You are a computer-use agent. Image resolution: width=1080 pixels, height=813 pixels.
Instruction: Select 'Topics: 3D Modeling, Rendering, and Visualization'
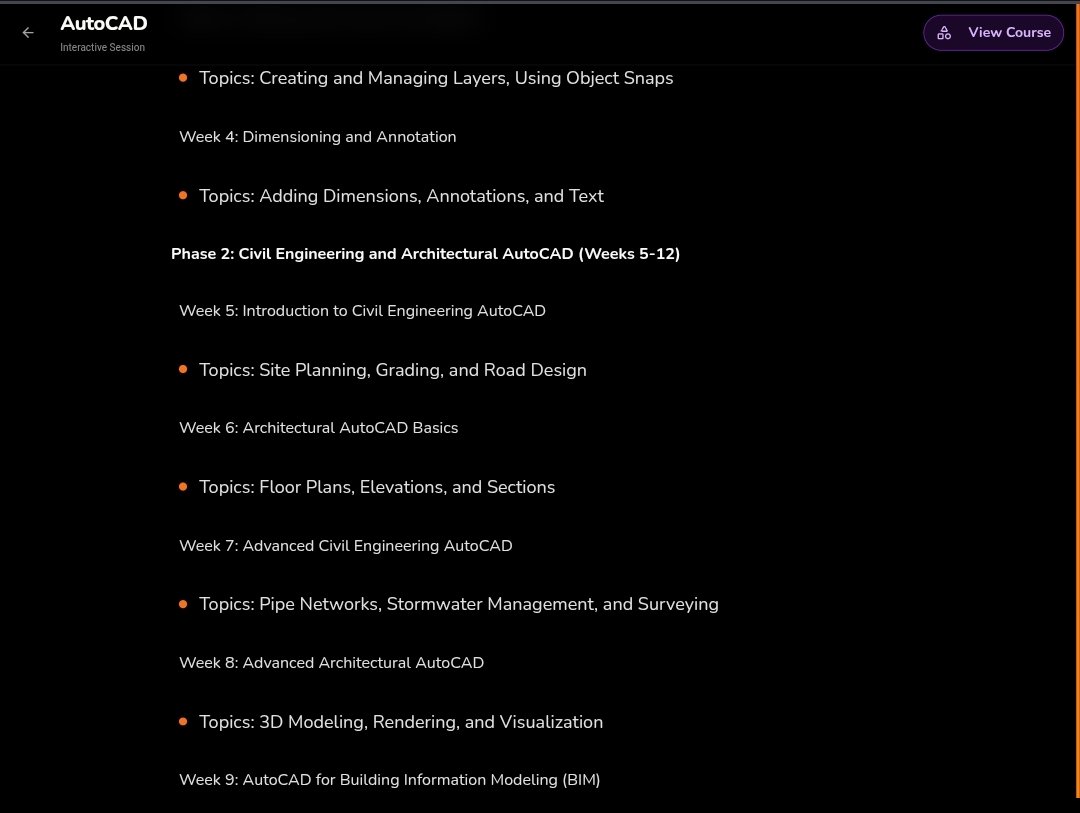(401, 722)
